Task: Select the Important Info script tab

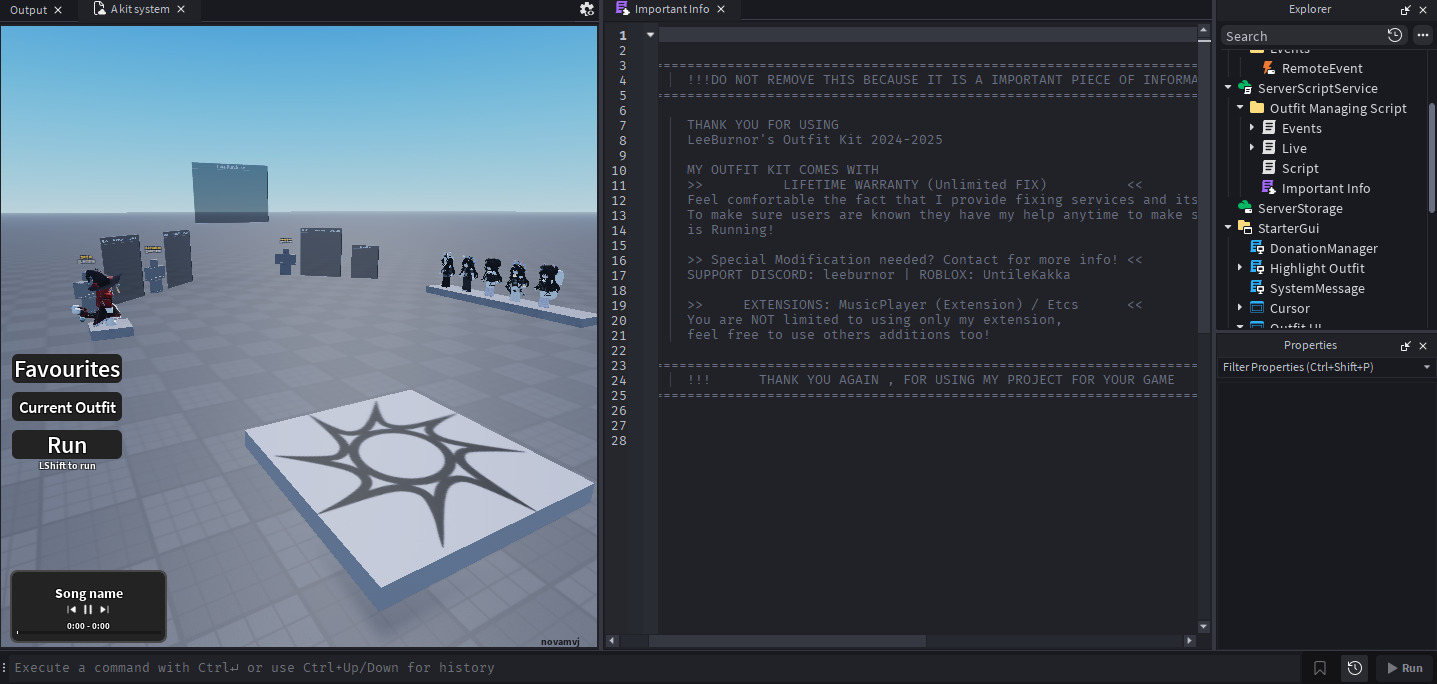Action: (x=672, y=9)
